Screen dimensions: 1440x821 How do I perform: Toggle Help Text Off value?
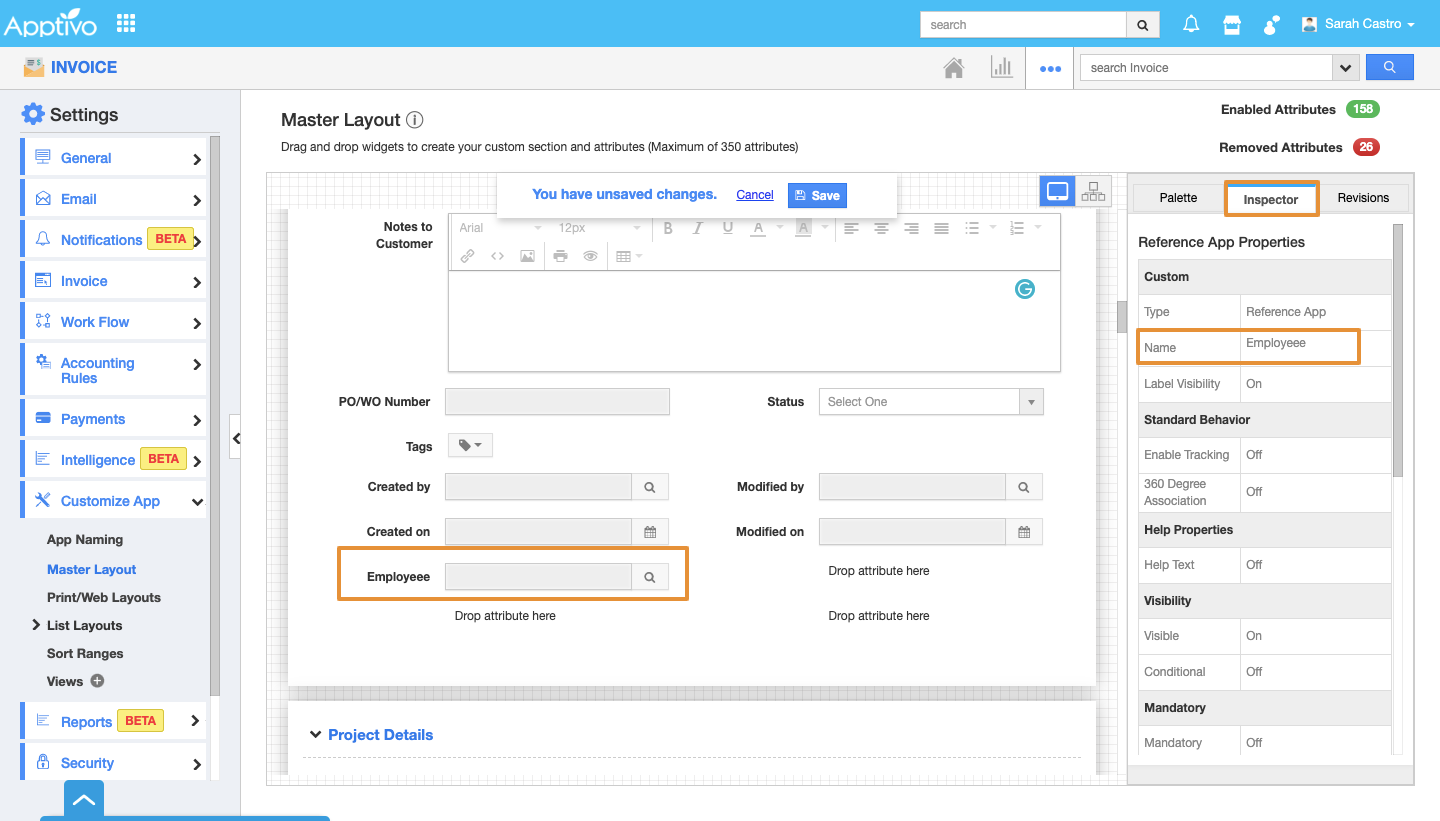coord(1254,565)
